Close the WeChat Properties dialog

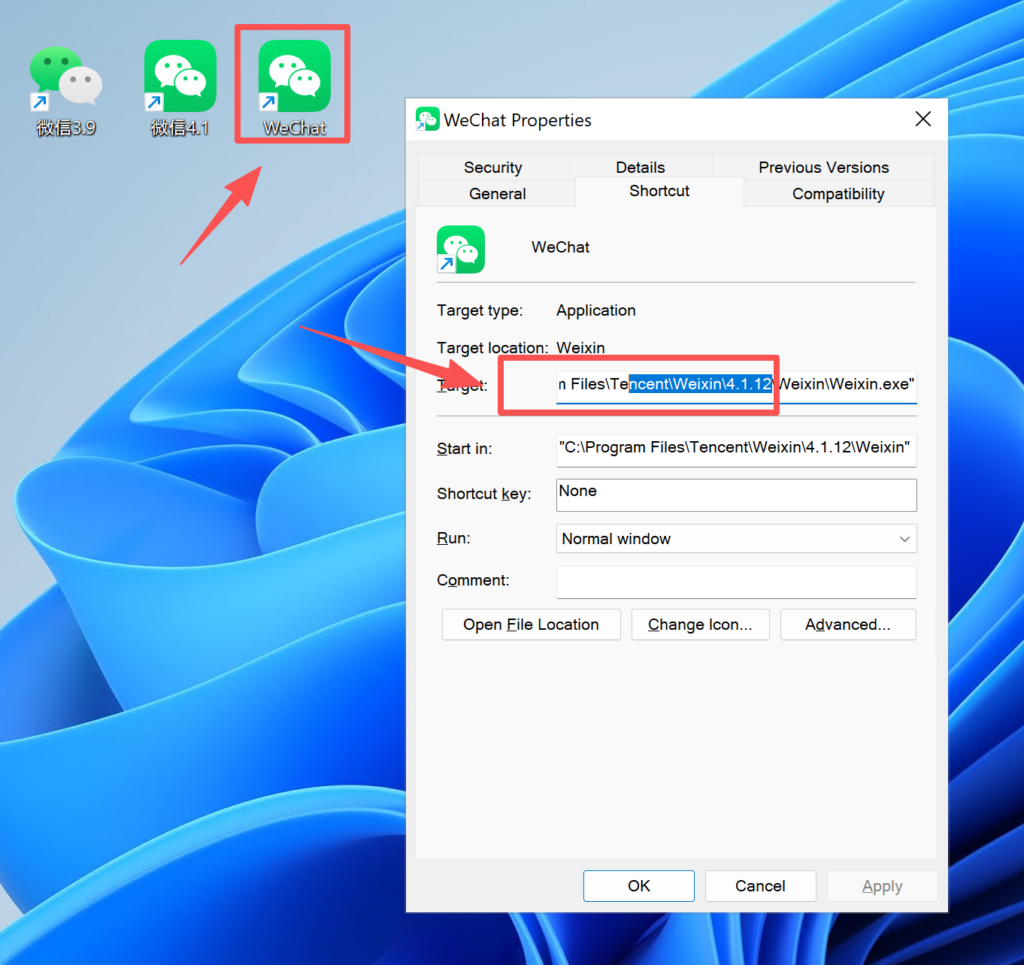(x=923, y=119)
